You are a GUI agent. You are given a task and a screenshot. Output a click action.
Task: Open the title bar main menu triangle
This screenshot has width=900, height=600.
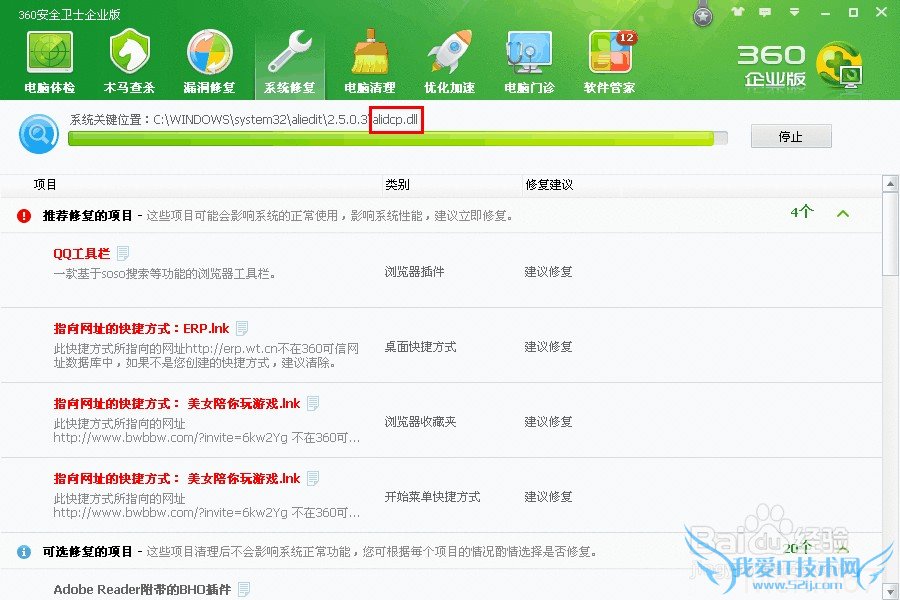[x=794, y=12]
